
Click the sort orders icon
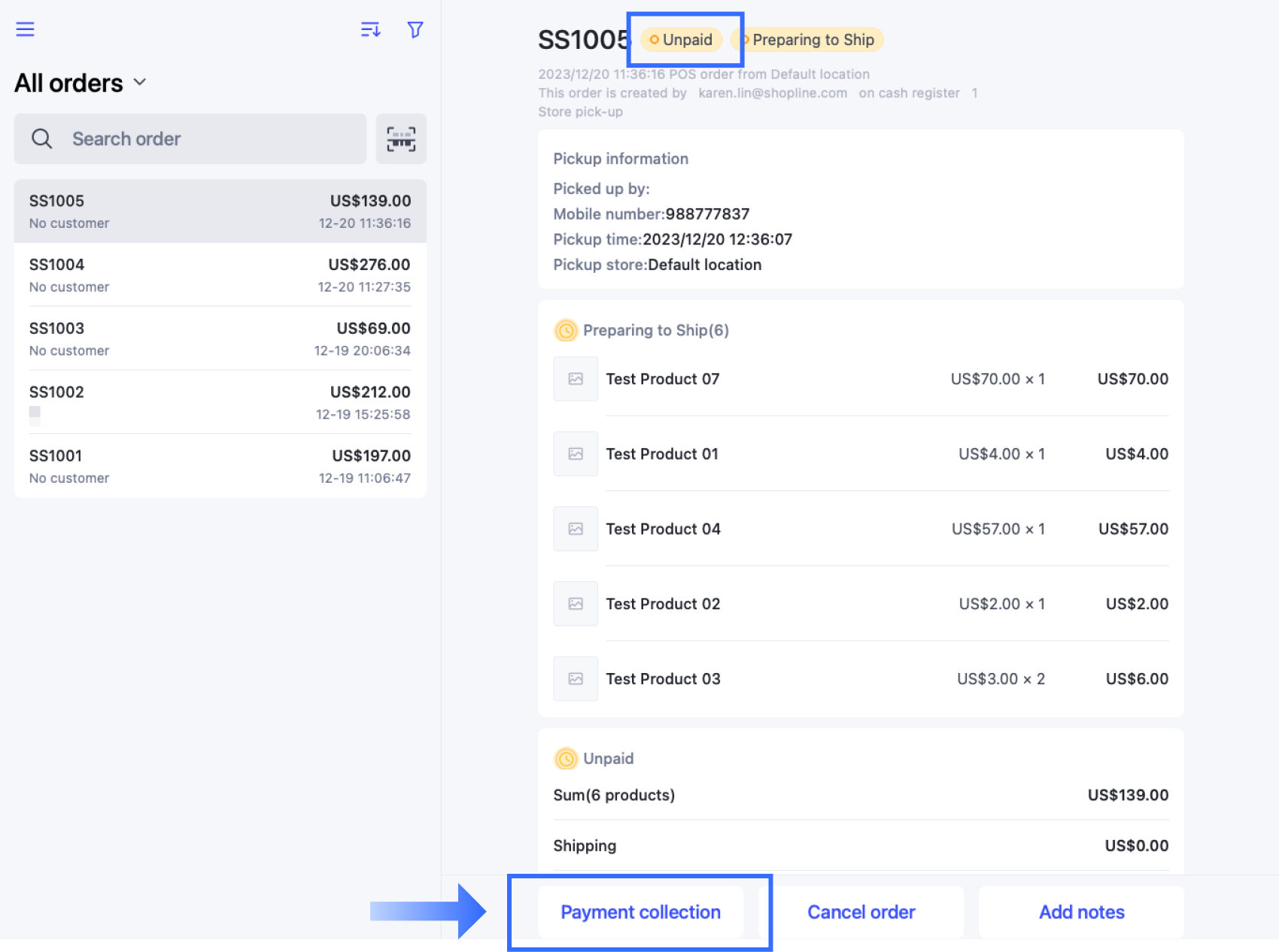pos(370,29)
